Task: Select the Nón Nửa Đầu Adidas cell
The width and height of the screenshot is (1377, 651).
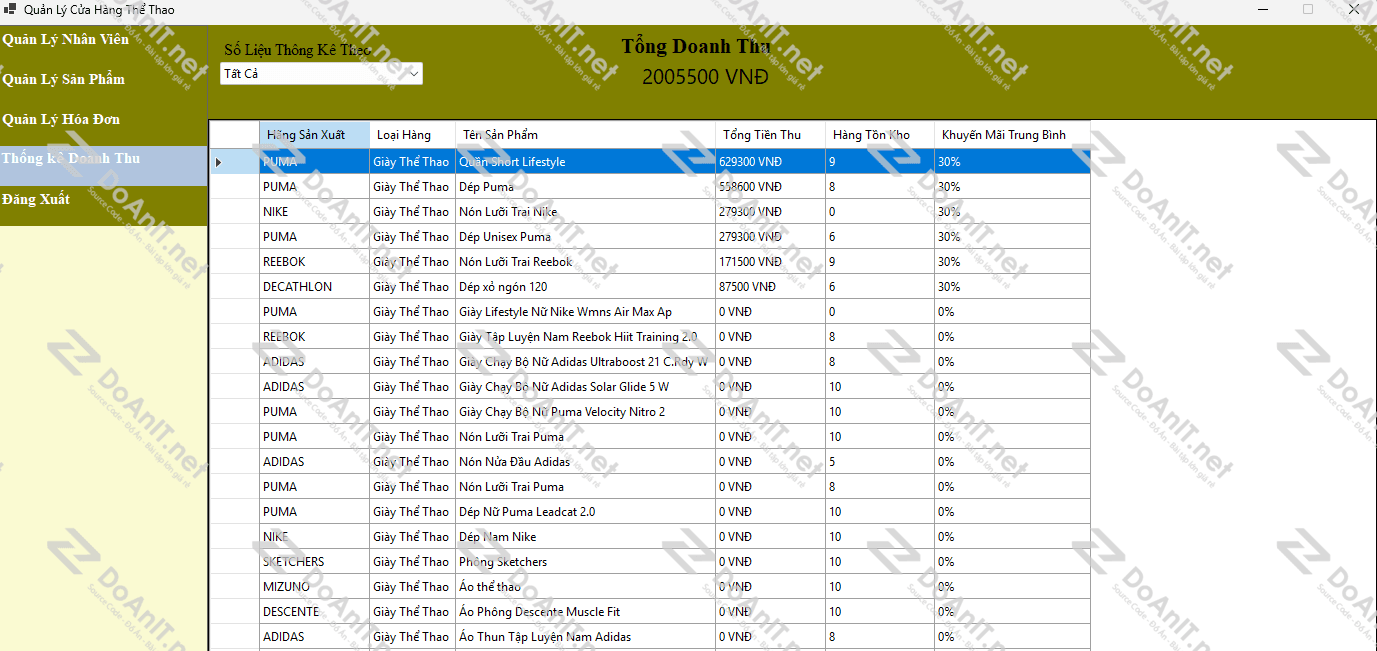Action: (x=585, y=462)
